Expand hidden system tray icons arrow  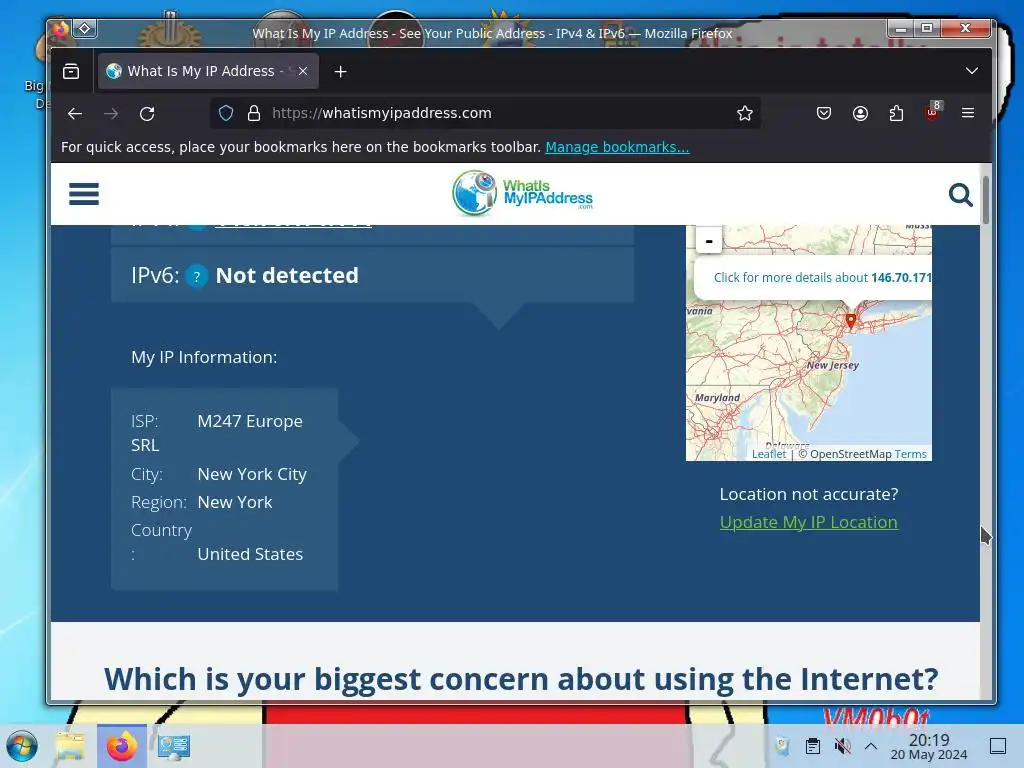coord(871,746)
